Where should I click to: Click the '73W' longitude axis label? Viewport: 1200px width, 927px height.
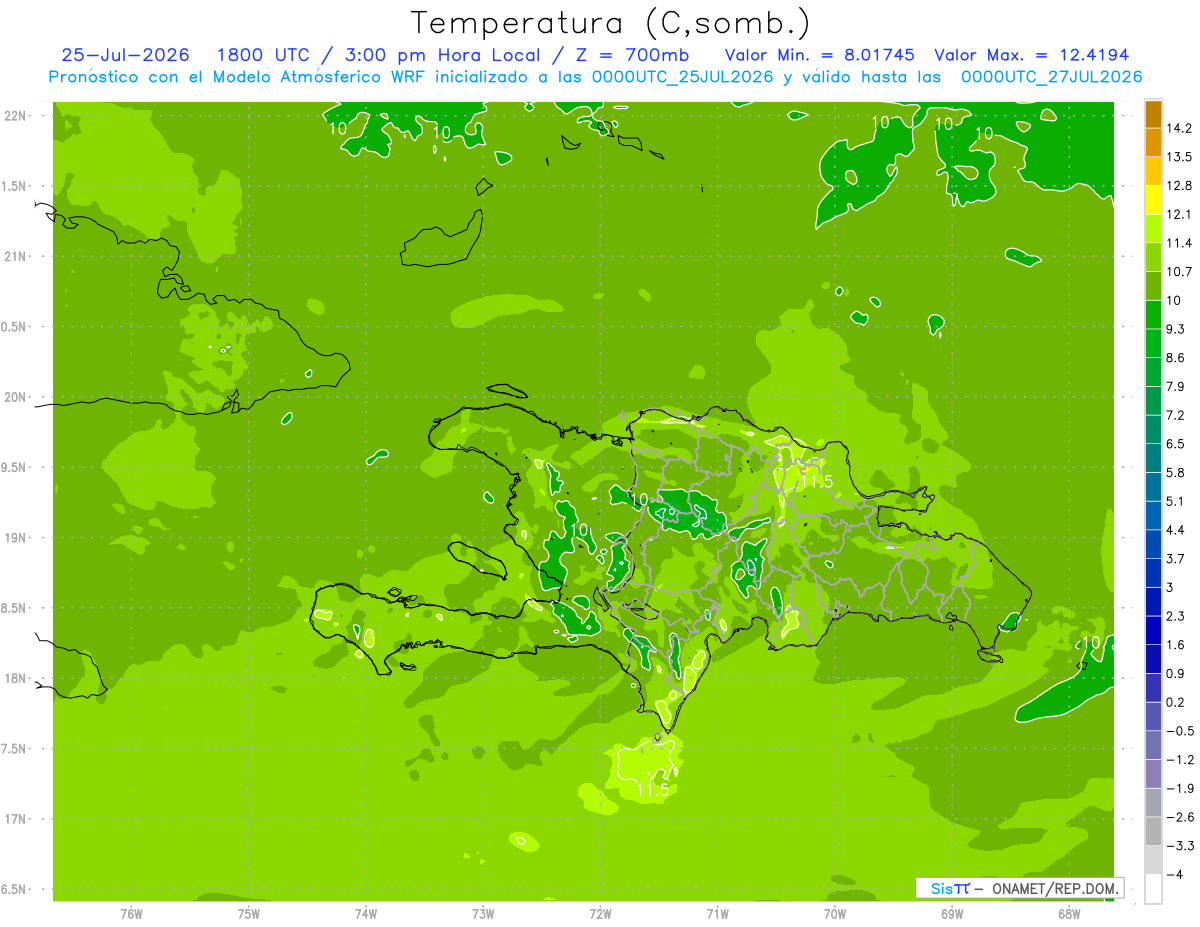483,914
